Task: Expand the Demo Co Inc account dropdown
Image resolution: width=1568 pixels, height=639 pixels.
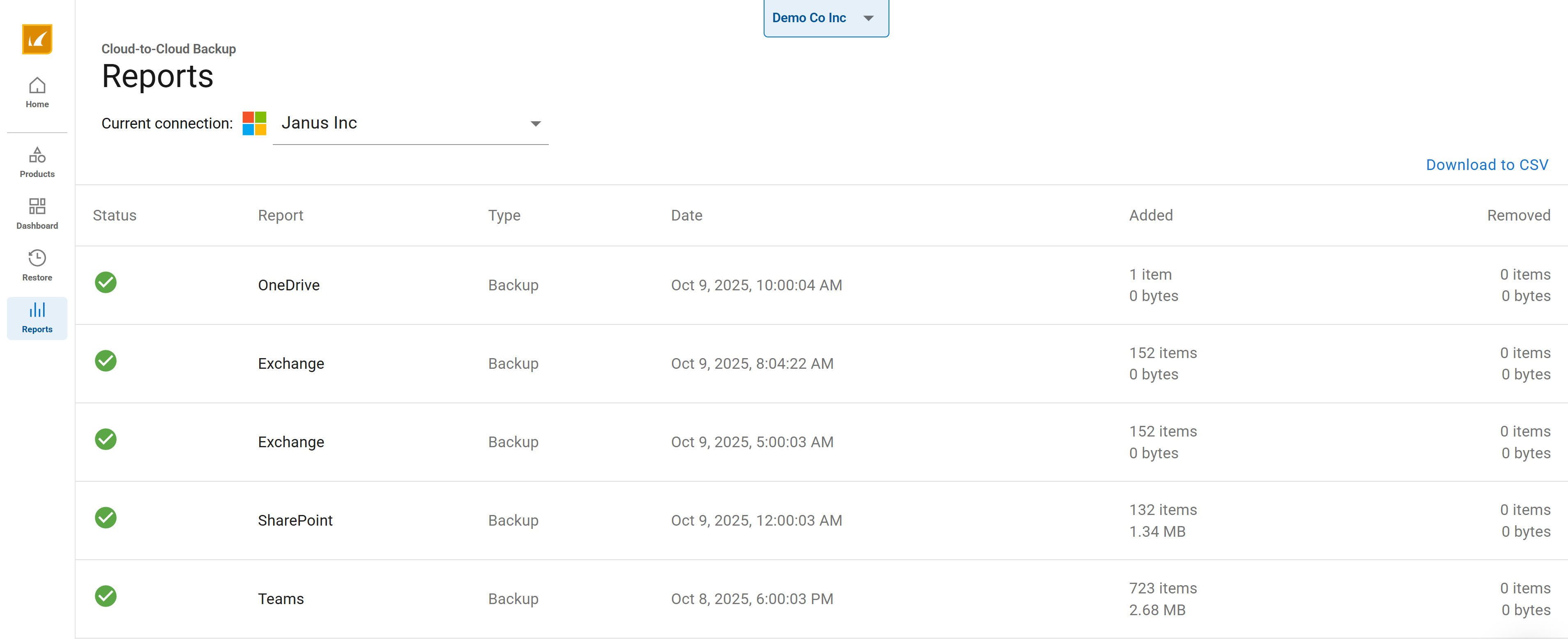Action: pyautogui.click(x=825, y=18)
